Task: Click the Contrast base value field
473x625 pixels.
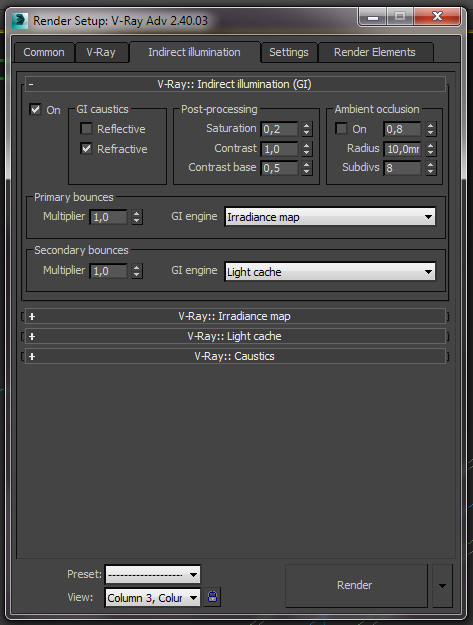Action: (x=280, y=168)
